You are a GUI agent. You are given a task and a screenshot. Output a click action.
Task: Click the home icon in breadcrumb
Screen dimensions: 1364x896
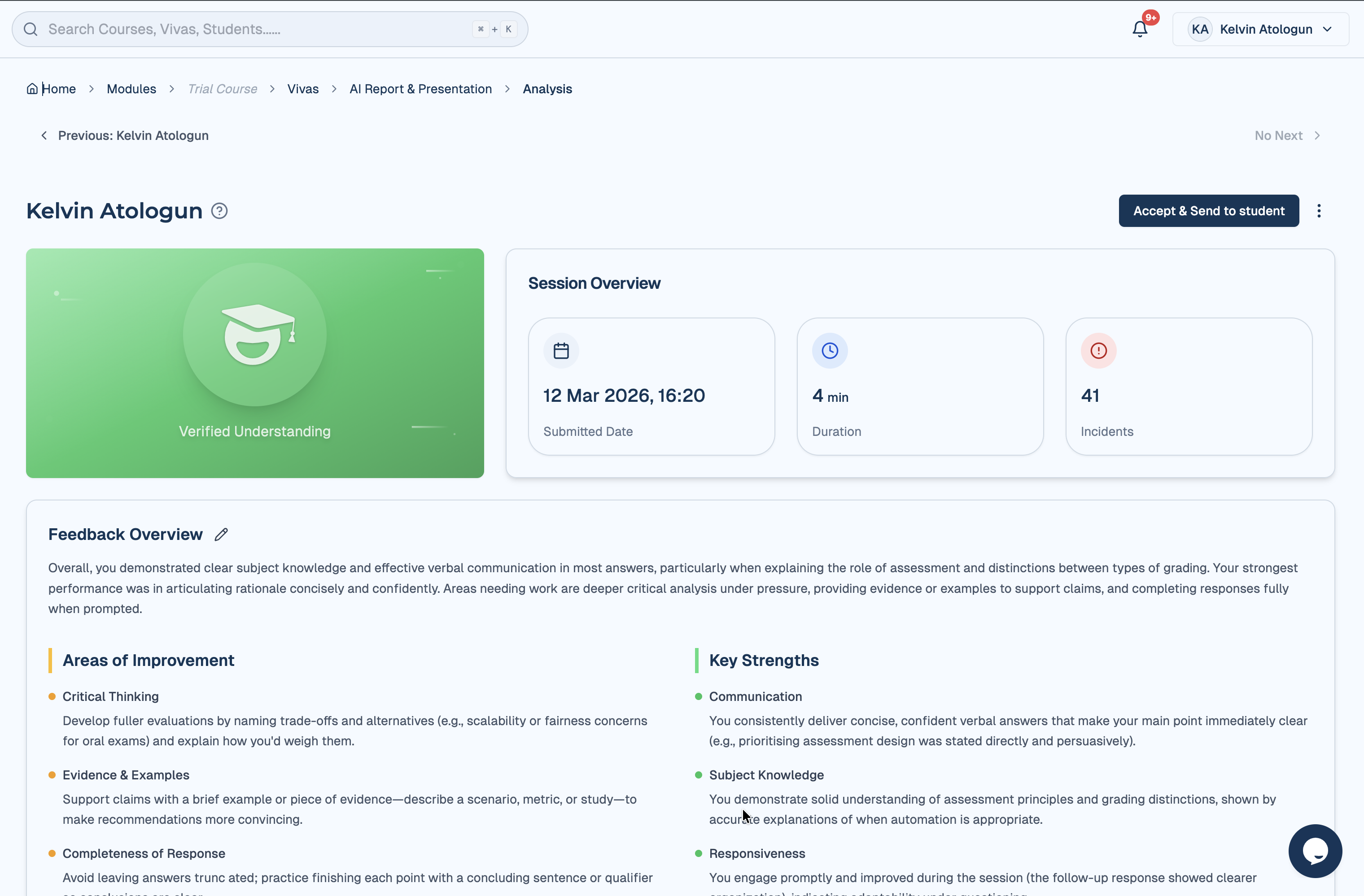pos(32,89)
